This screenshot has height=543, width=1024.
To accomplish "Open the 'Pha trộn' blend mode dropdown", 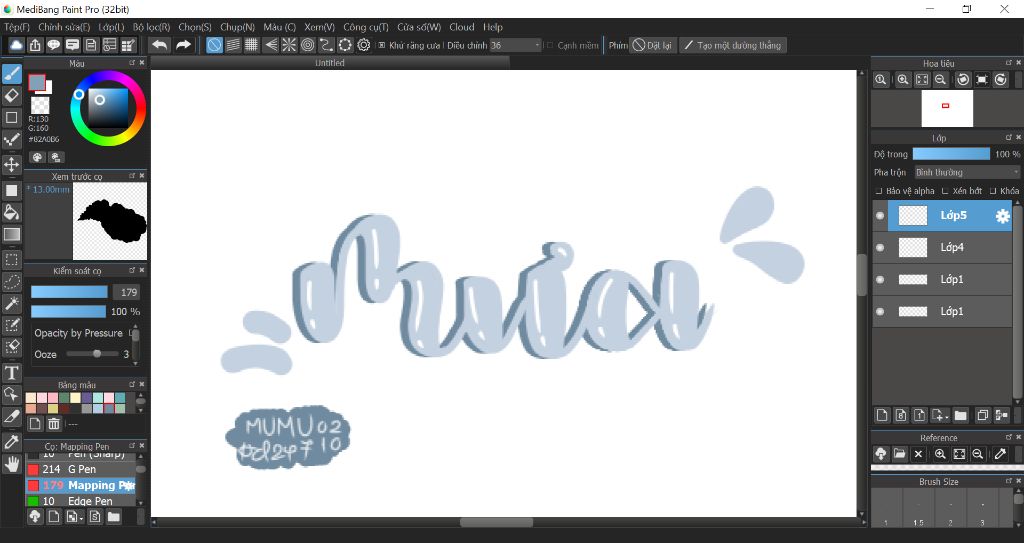I will [967, 173].
